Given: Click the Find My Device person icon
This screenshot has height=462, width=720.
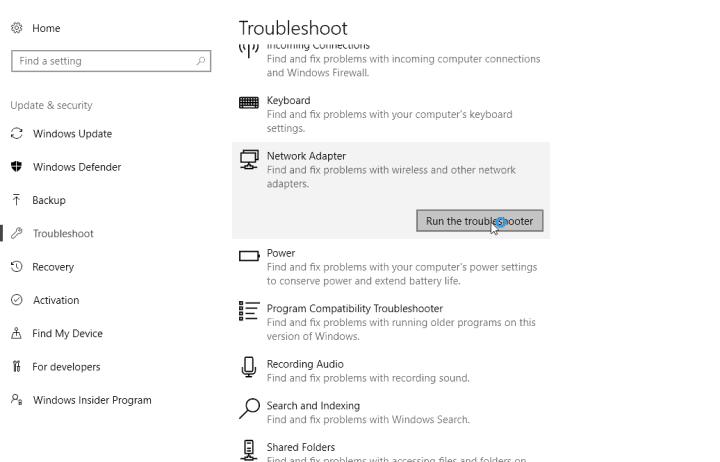Looking at the screenshot, I should [x=16, y=334].
